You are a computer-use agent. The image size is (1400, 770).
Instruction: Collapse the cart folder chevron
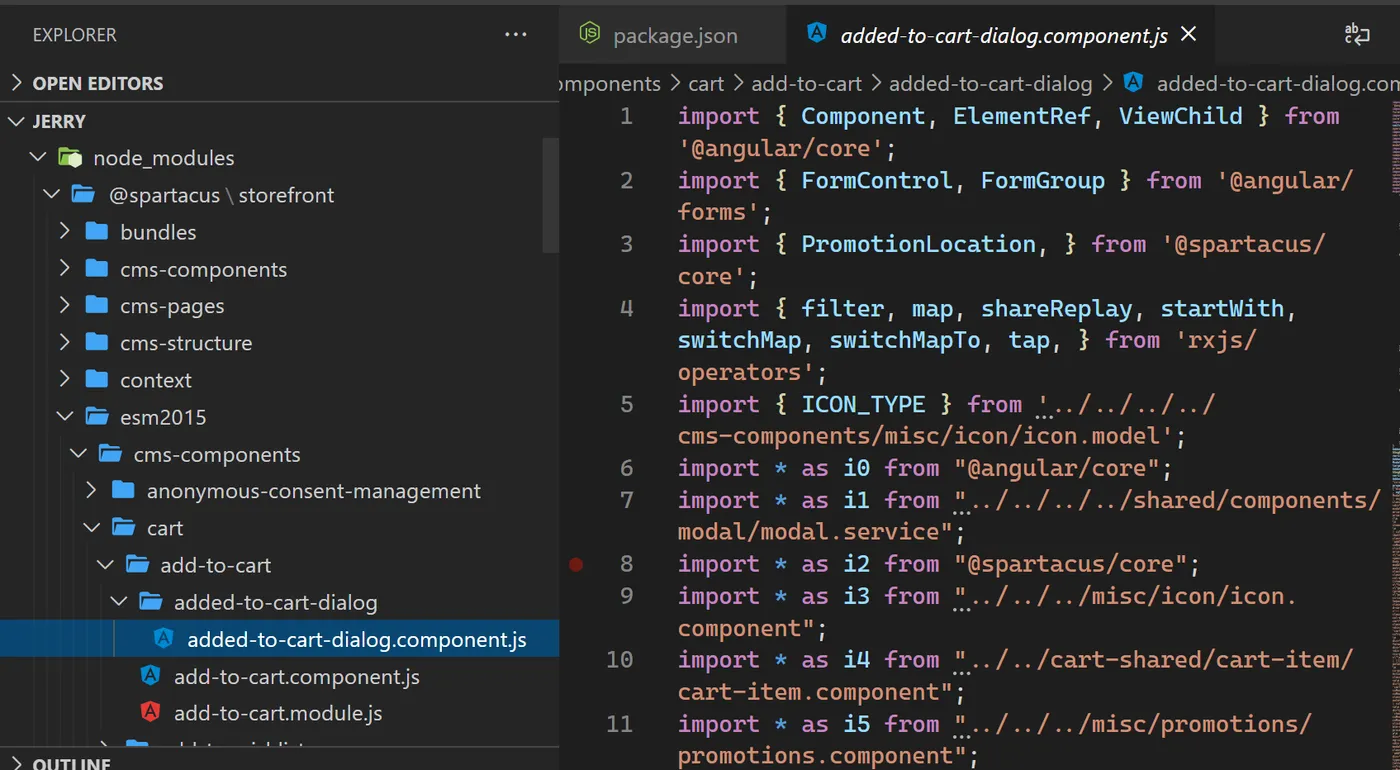pyautogui.click(x=92, y=527)
